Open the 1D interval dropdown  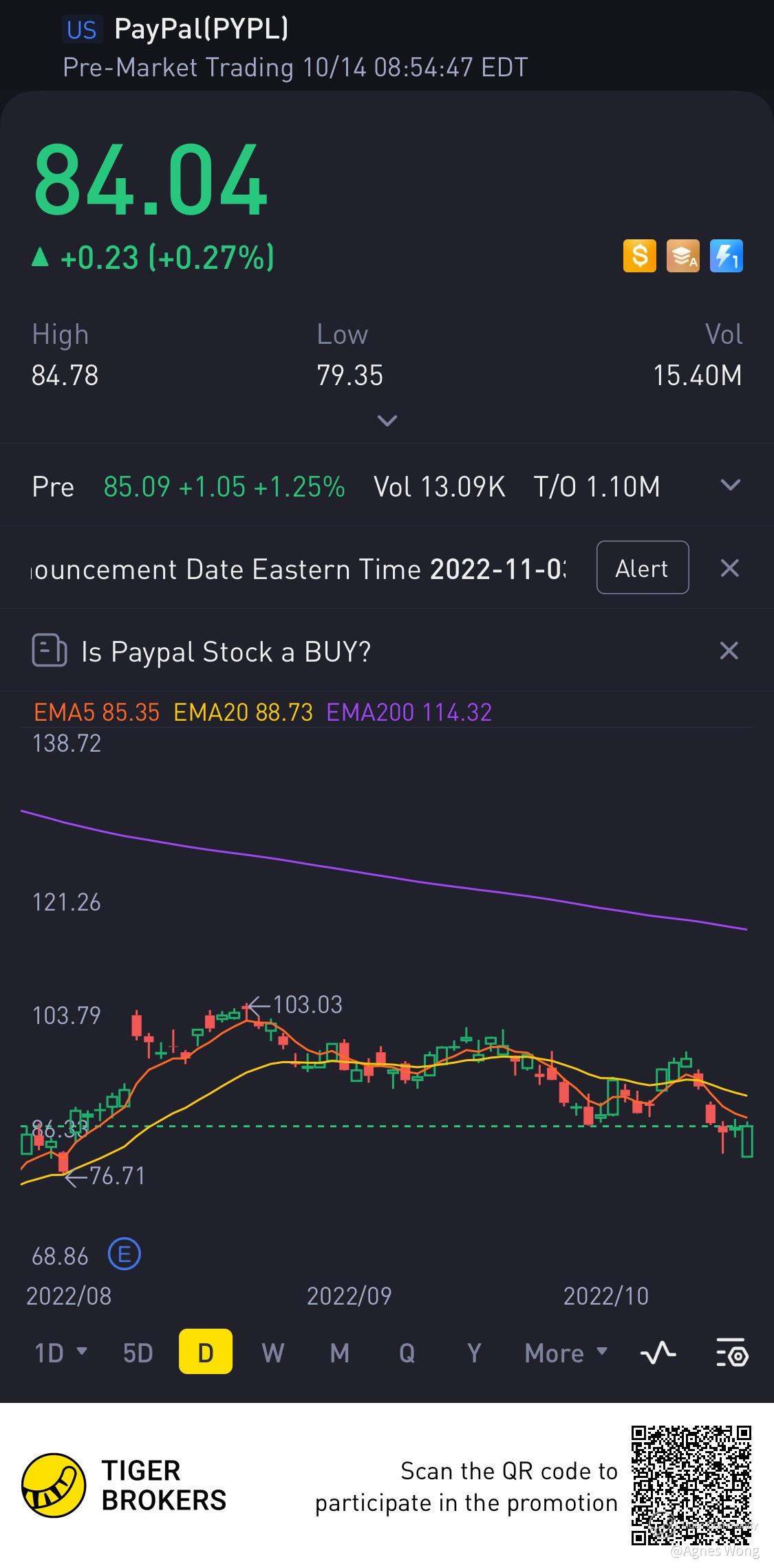point(61,1353)
